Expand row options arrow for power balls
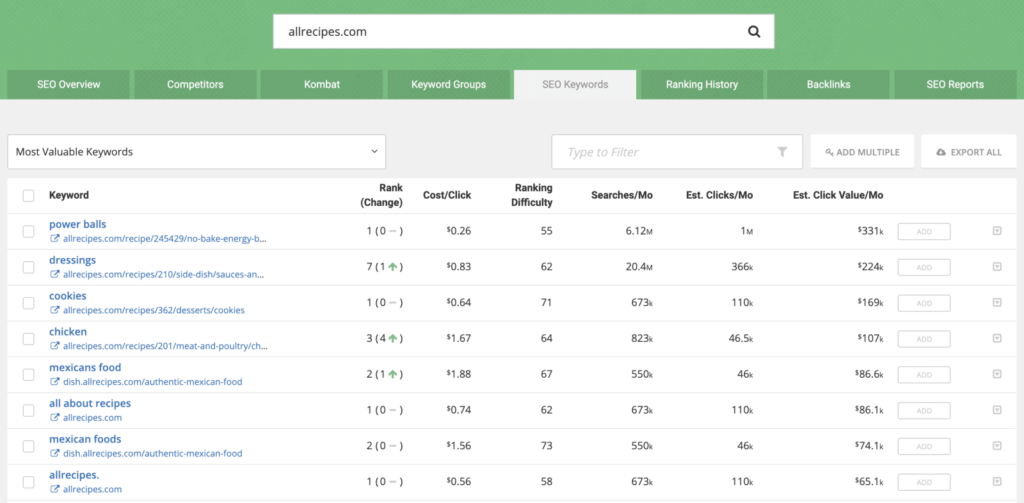Viewport: 1024px width, 503px height. click(997, 231)
